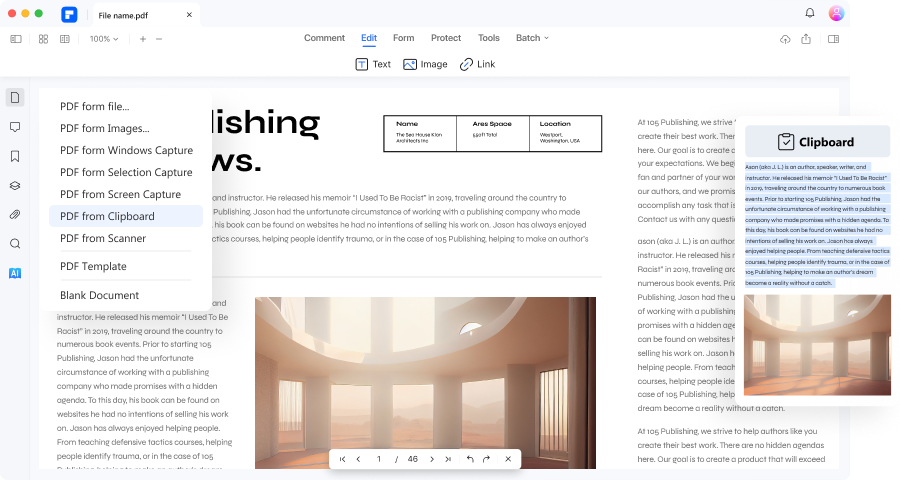Close the File name.pdf tab

189,15
